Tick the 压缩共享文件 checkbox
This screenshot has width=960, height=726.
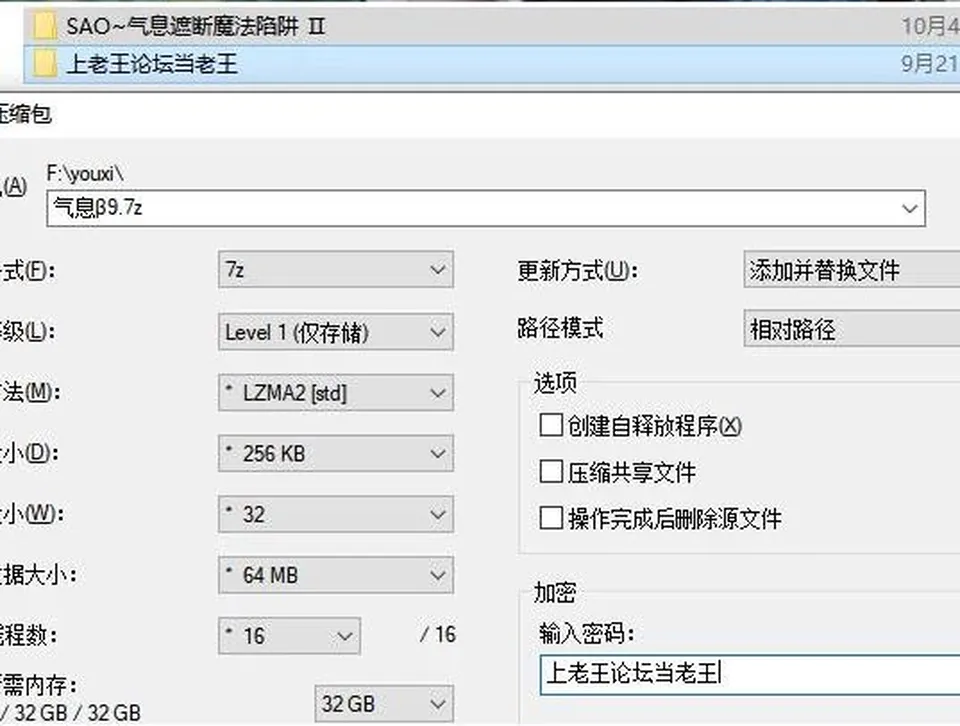click(x=551, y=471)
